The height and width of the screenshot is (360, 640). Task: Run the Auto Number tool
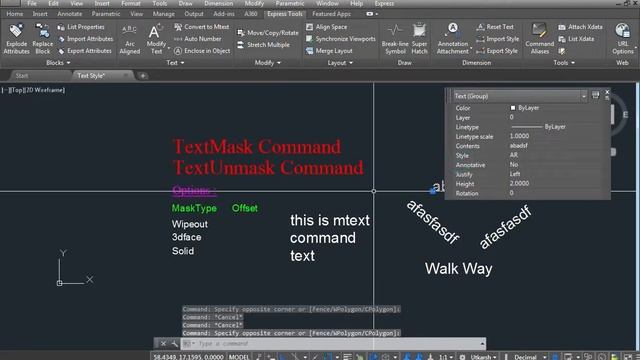point(198,39)
